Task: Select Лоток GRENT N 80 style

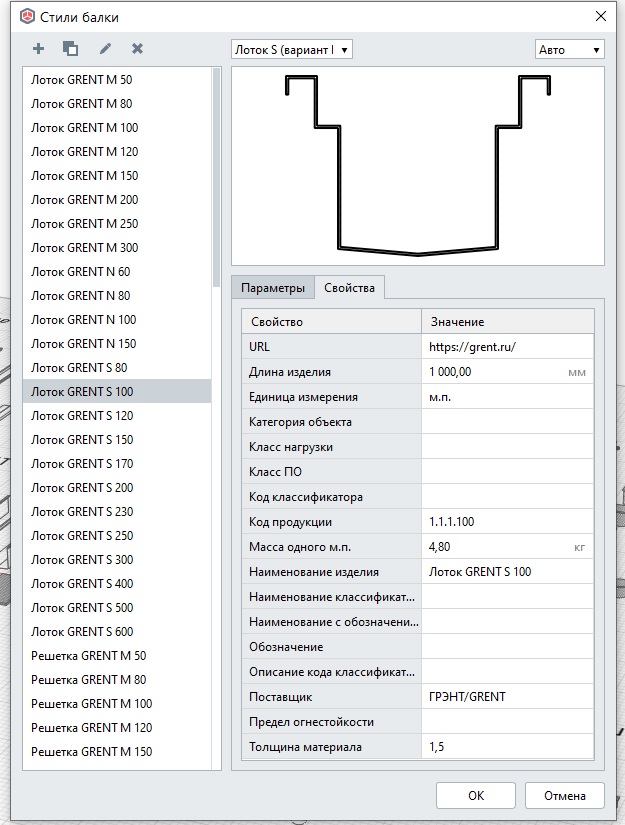Action: tap(117, 296)
